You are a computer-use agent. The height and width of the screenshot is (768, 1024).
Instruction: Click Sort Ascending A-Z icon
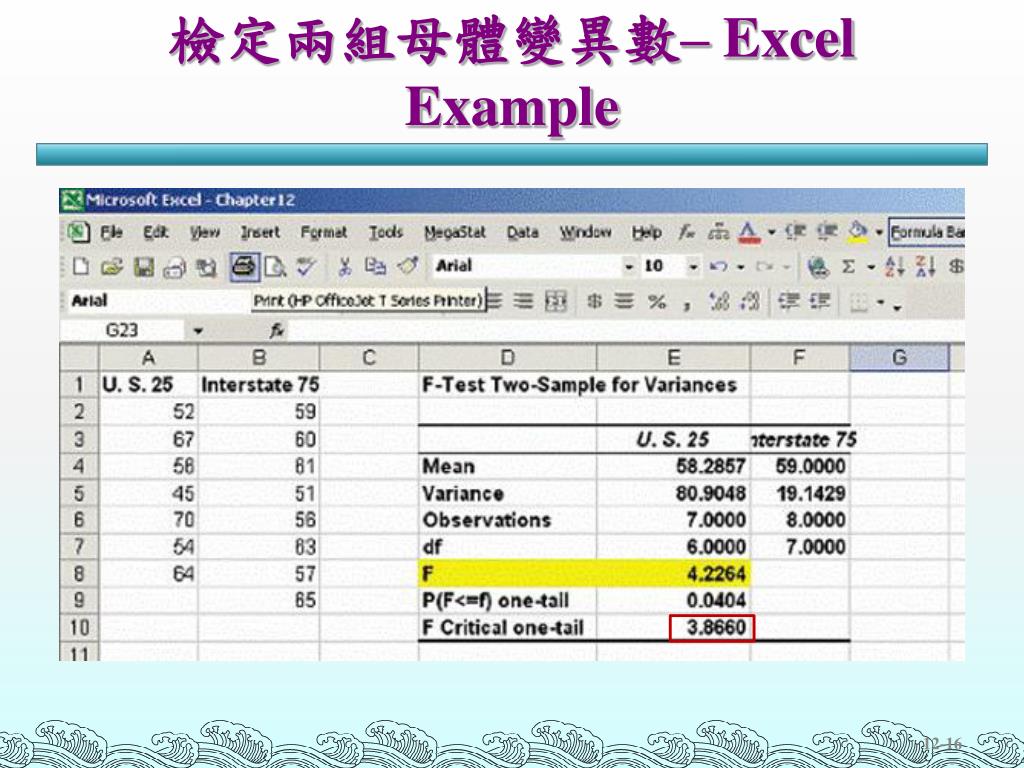pos(895,266)
